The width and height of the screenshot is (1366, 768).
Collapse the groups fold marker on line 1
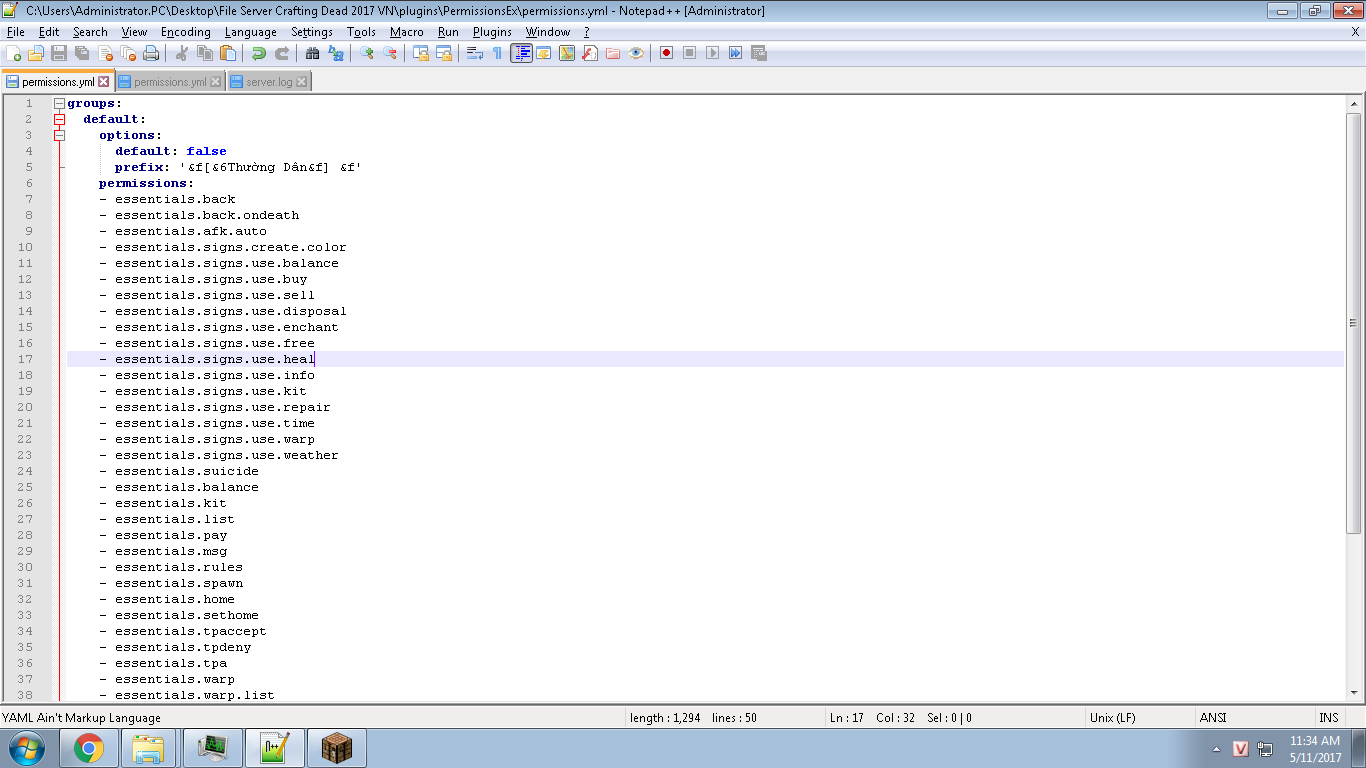pyautogui.click(x=59, y=103)
